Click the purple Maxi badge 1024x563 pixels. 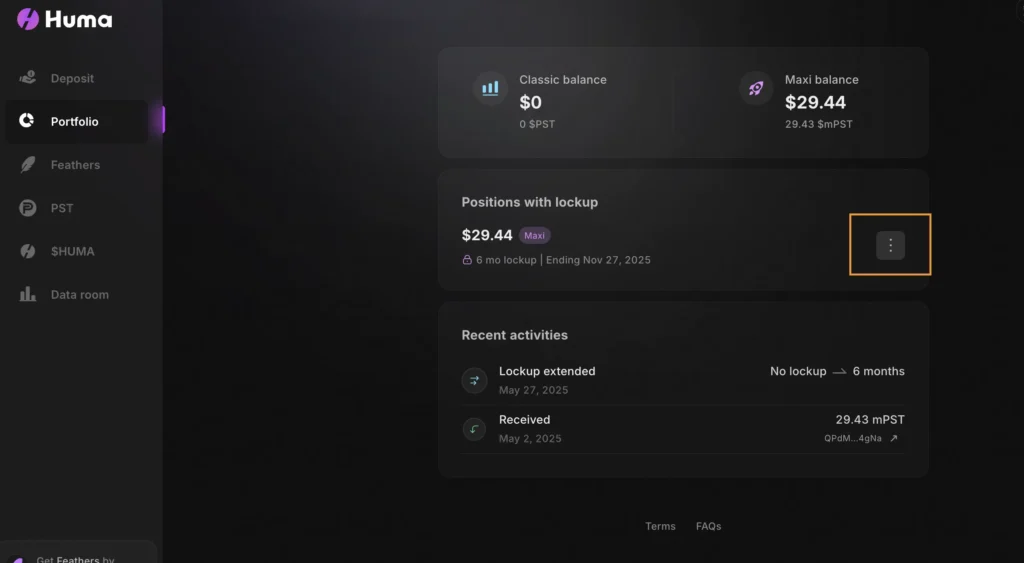534,235
